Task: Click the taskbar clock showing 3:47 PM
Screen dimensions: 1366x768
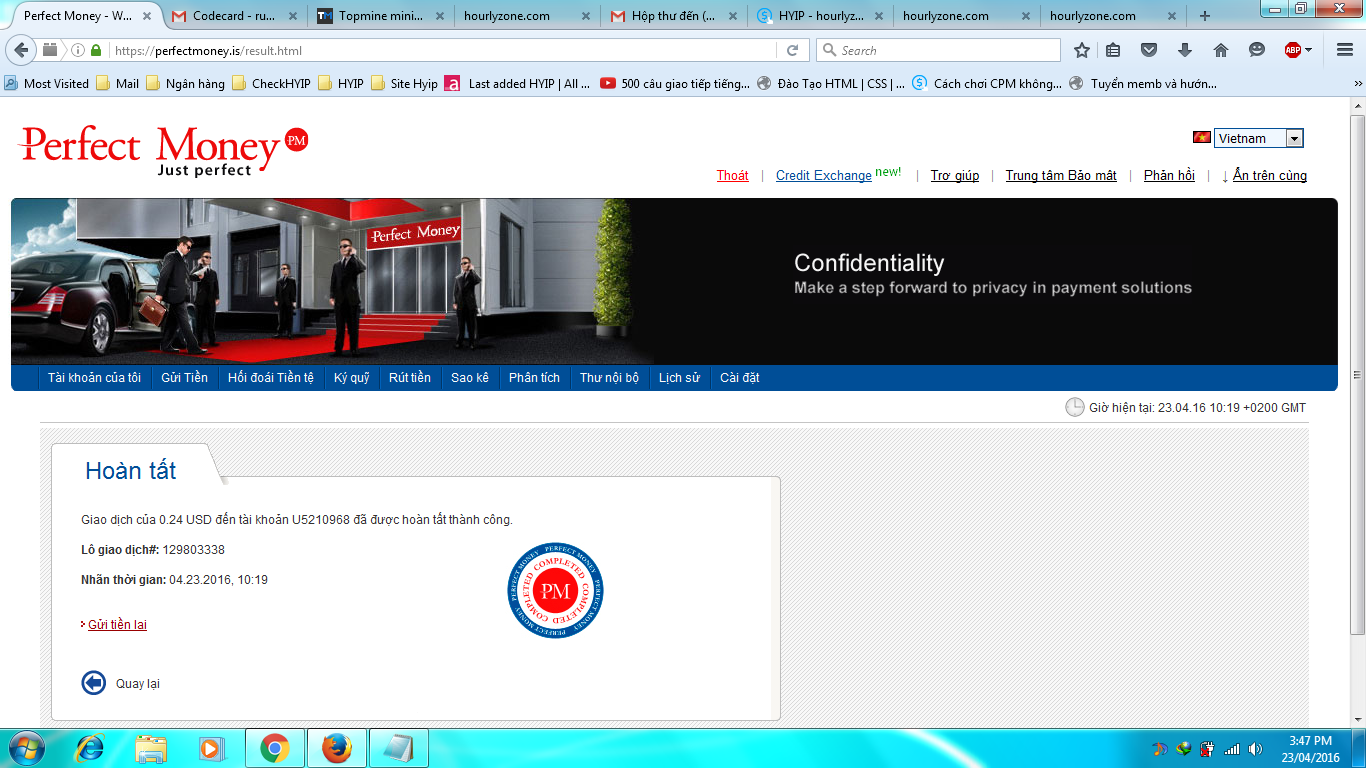Action: click(1310, 749)
